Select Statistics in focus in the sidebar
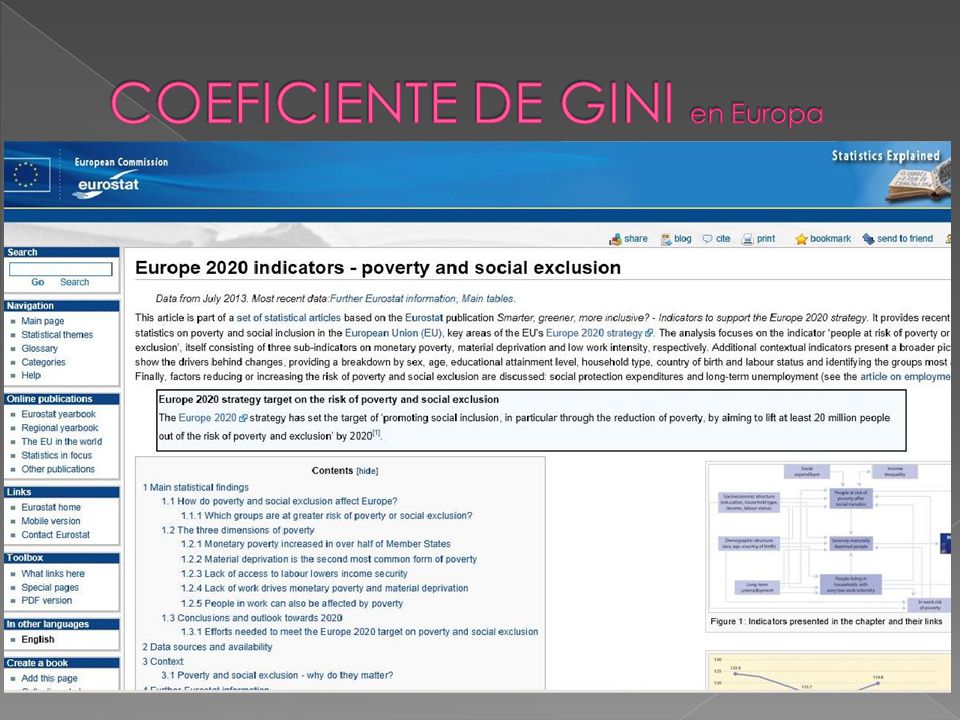This screenshot has height=720, width=960. (56, 456)
